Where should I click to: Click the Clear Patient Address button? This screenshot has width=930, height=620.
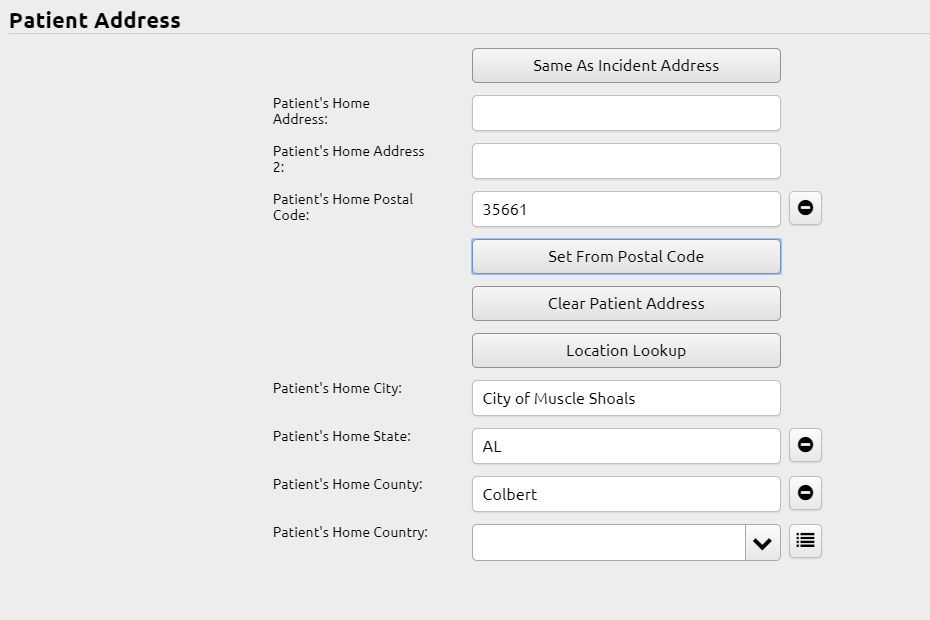626,304
